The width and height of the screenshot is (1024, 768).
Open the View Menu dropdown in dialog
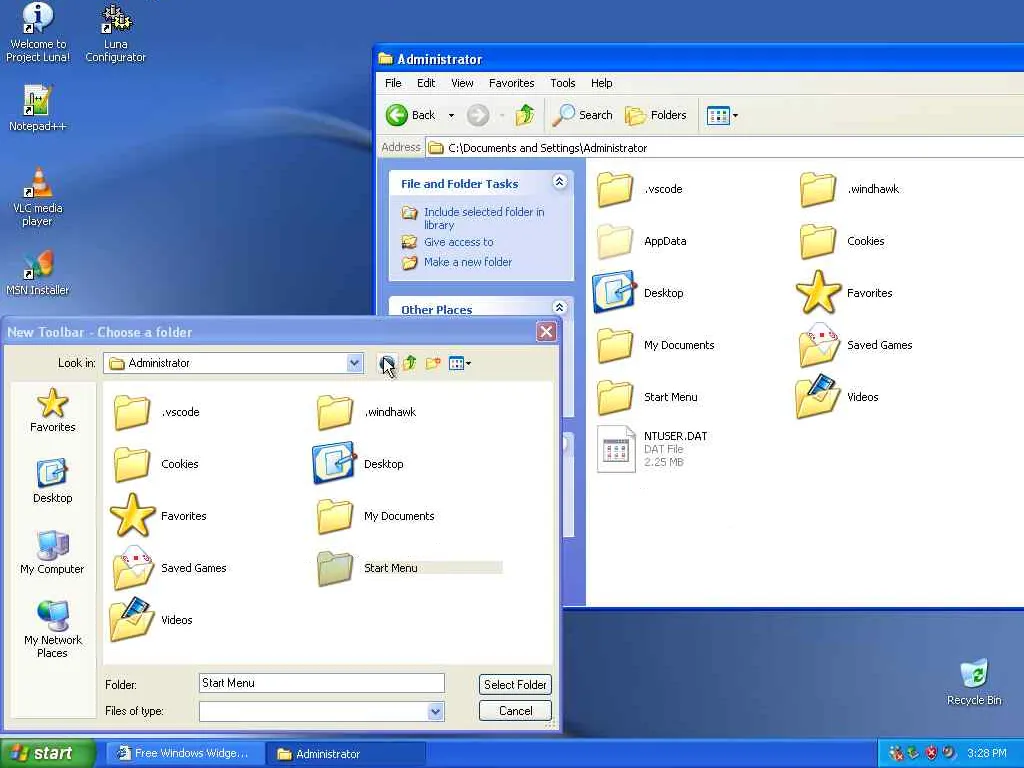pos(460,363)
